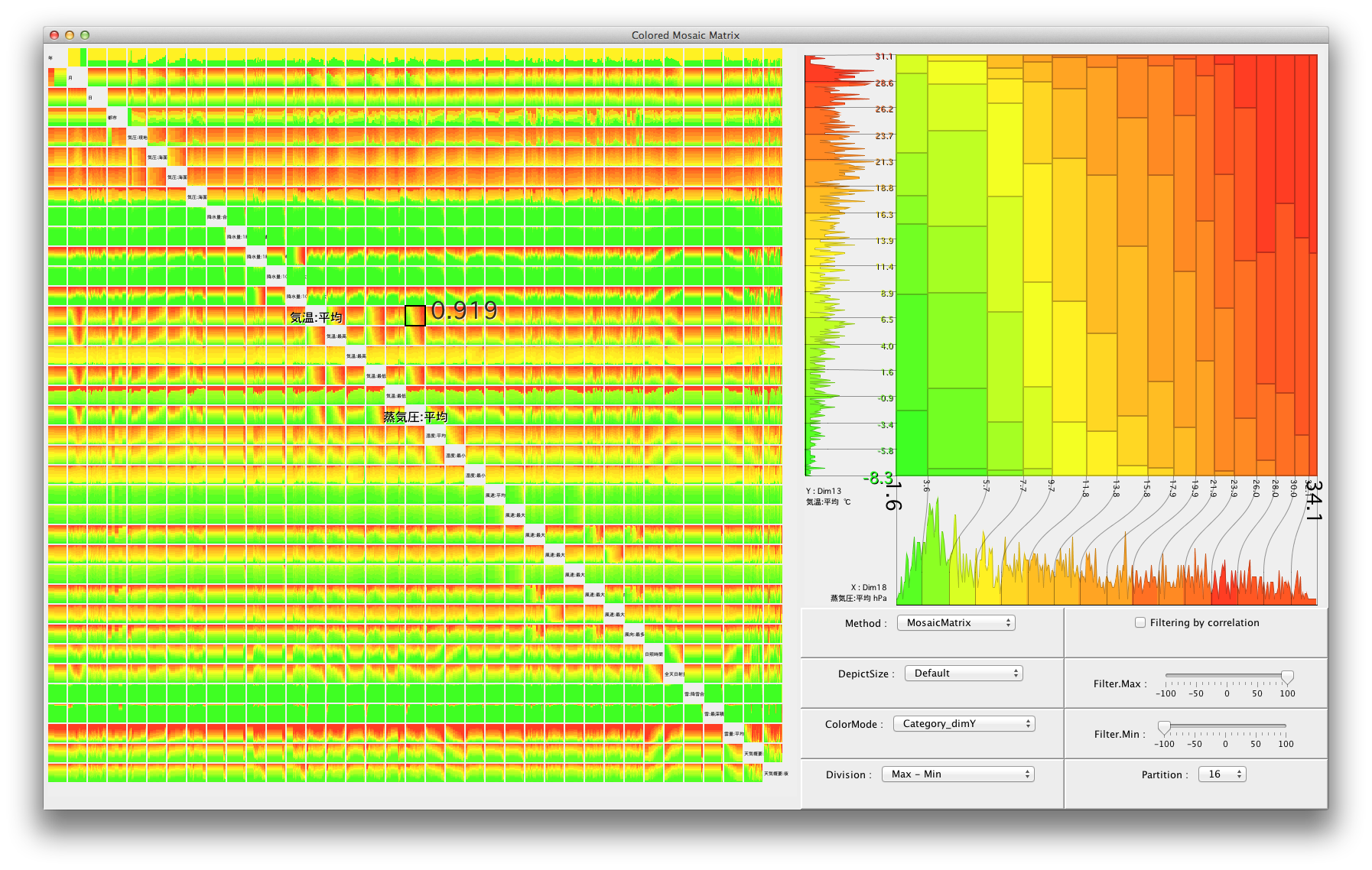This screenshot has width=1372, height=870.
Task: Select the 雪:最深積 diagonal cell
Action: point(714,713)
